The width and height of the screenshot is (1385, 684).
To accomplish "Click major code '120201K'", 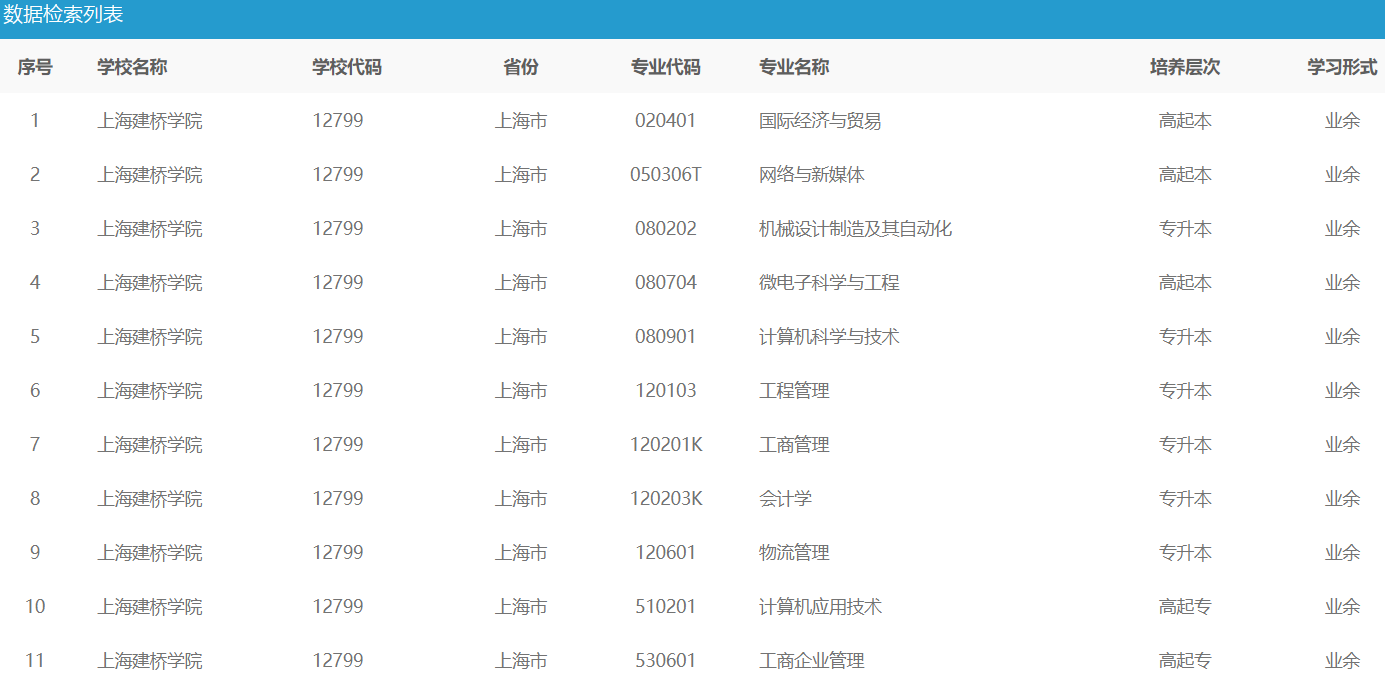I will [x=666, y=445].
